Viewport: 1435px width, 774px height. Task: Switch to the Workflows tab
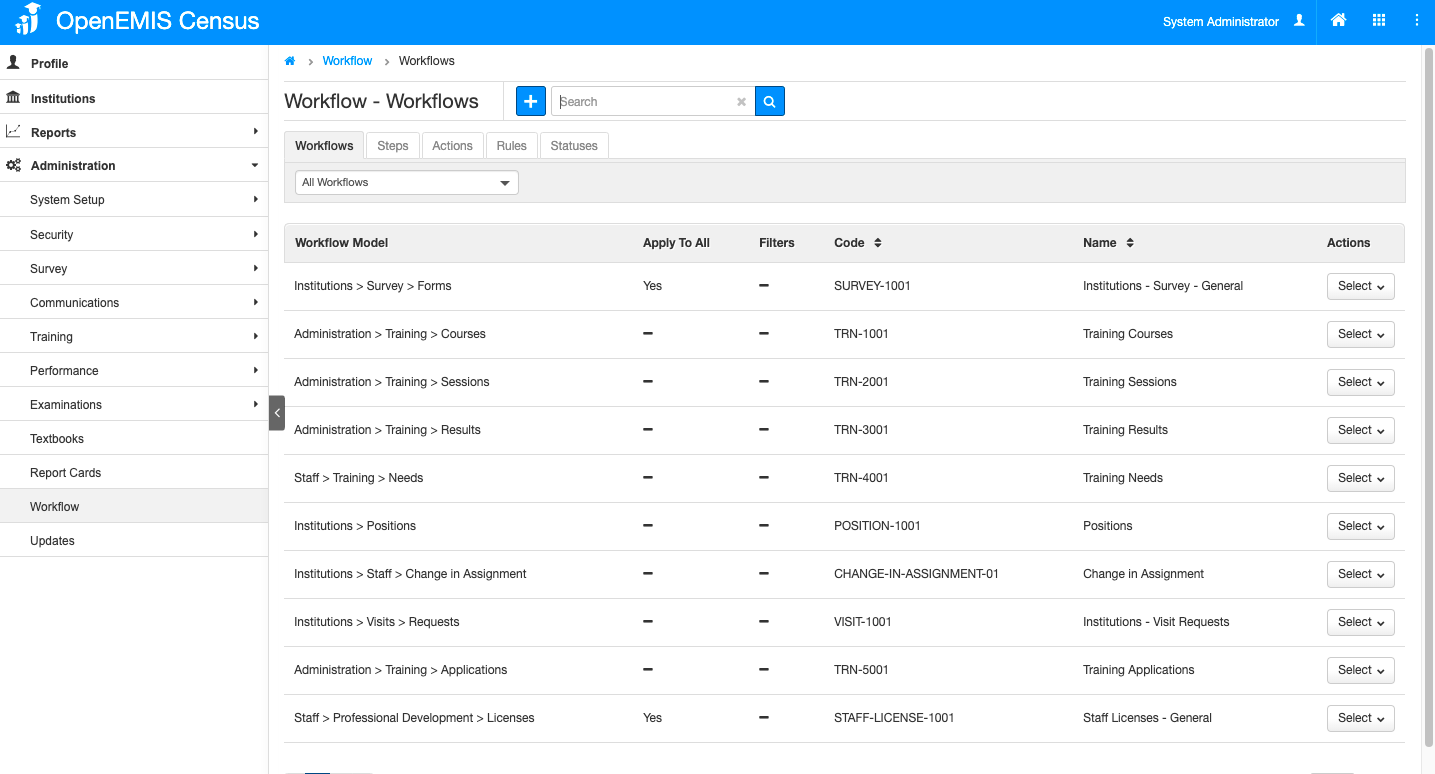[x=324, y=145]
